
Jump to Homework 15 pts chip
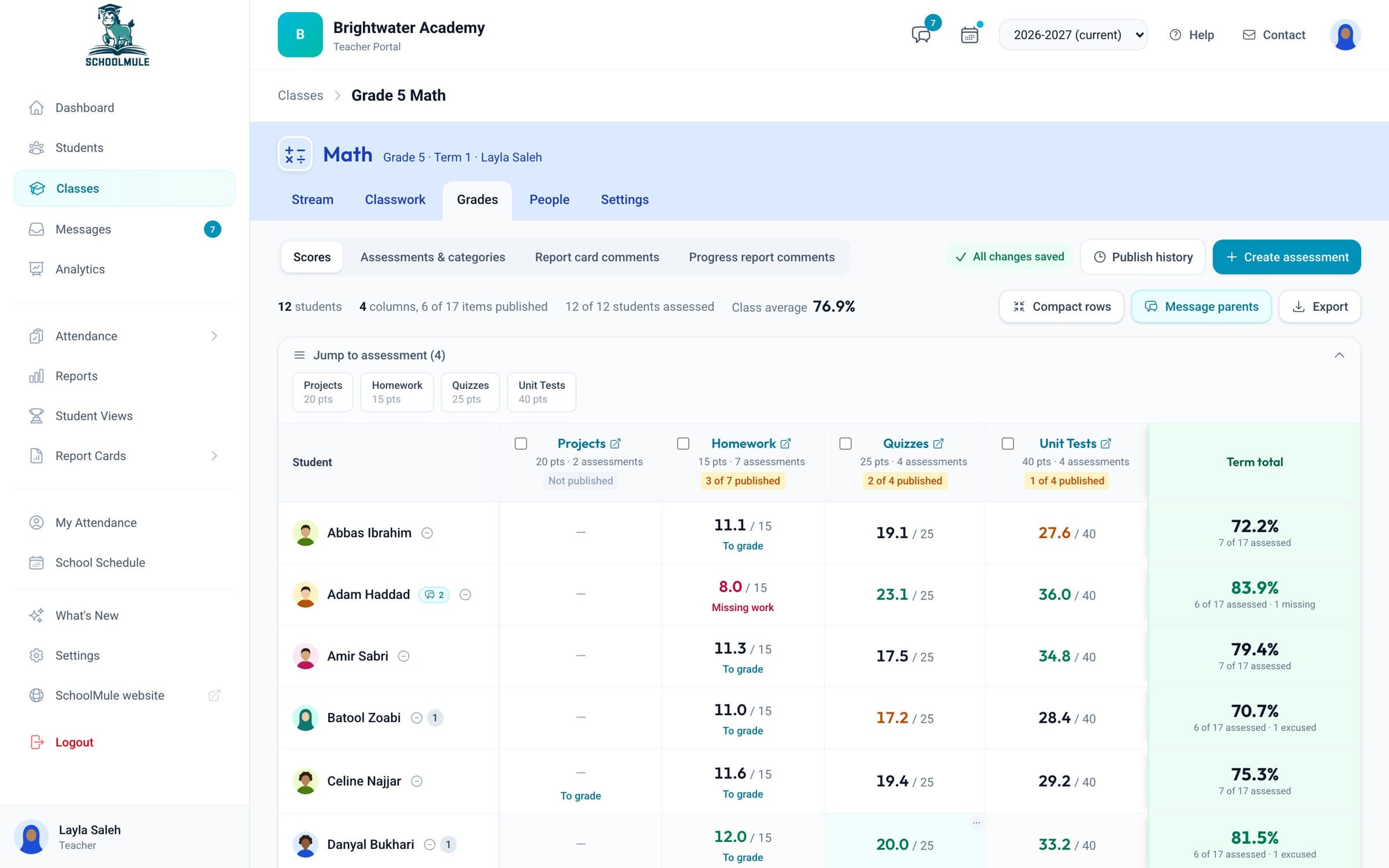coord(396,392)
